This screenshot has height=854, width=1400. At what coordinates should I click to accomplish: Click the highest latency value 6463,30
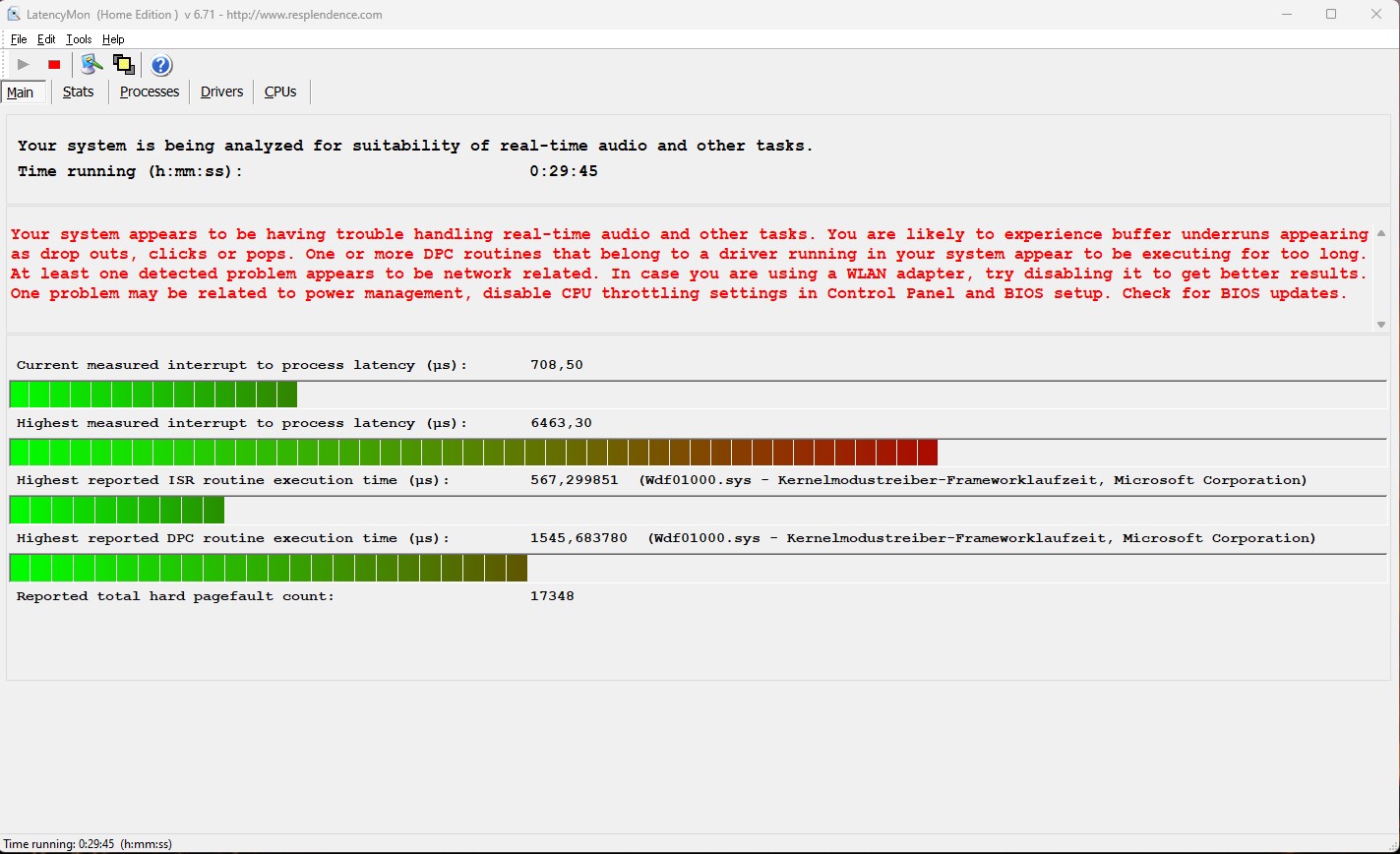(x=561, y=423)
